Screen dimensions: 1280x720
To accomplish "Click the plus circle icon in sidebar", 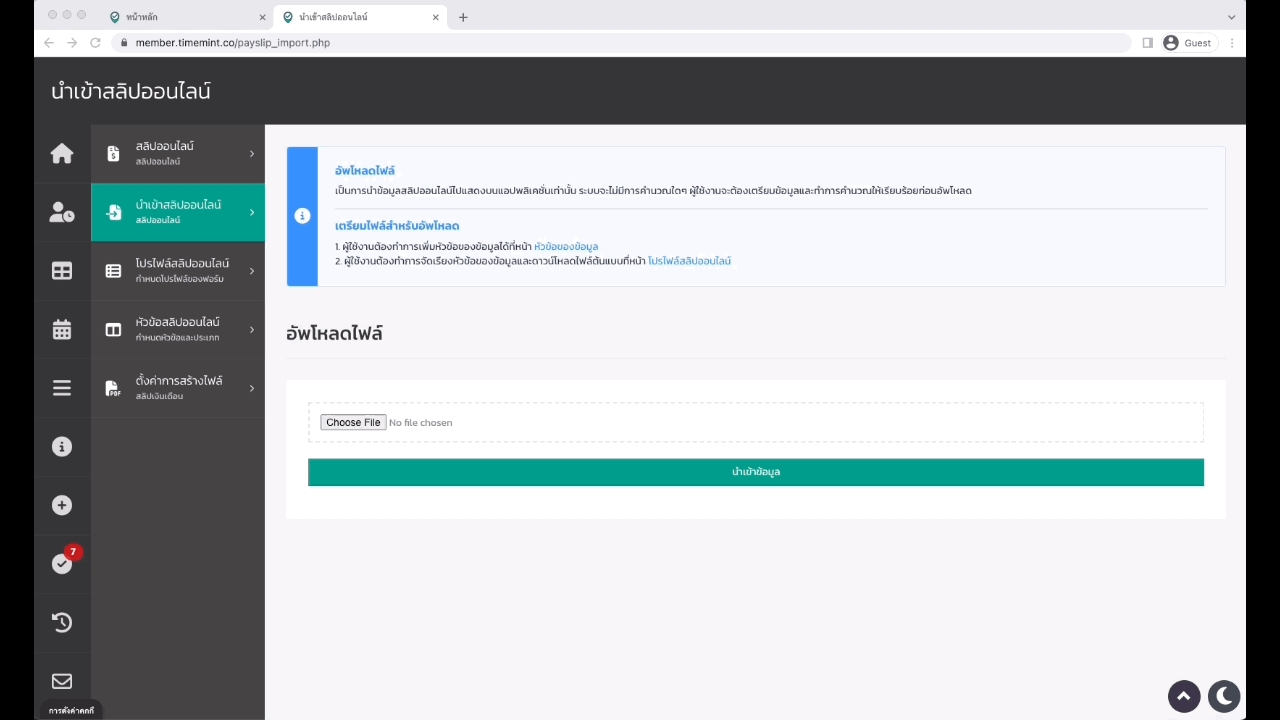I will click(x=62, y=505).
